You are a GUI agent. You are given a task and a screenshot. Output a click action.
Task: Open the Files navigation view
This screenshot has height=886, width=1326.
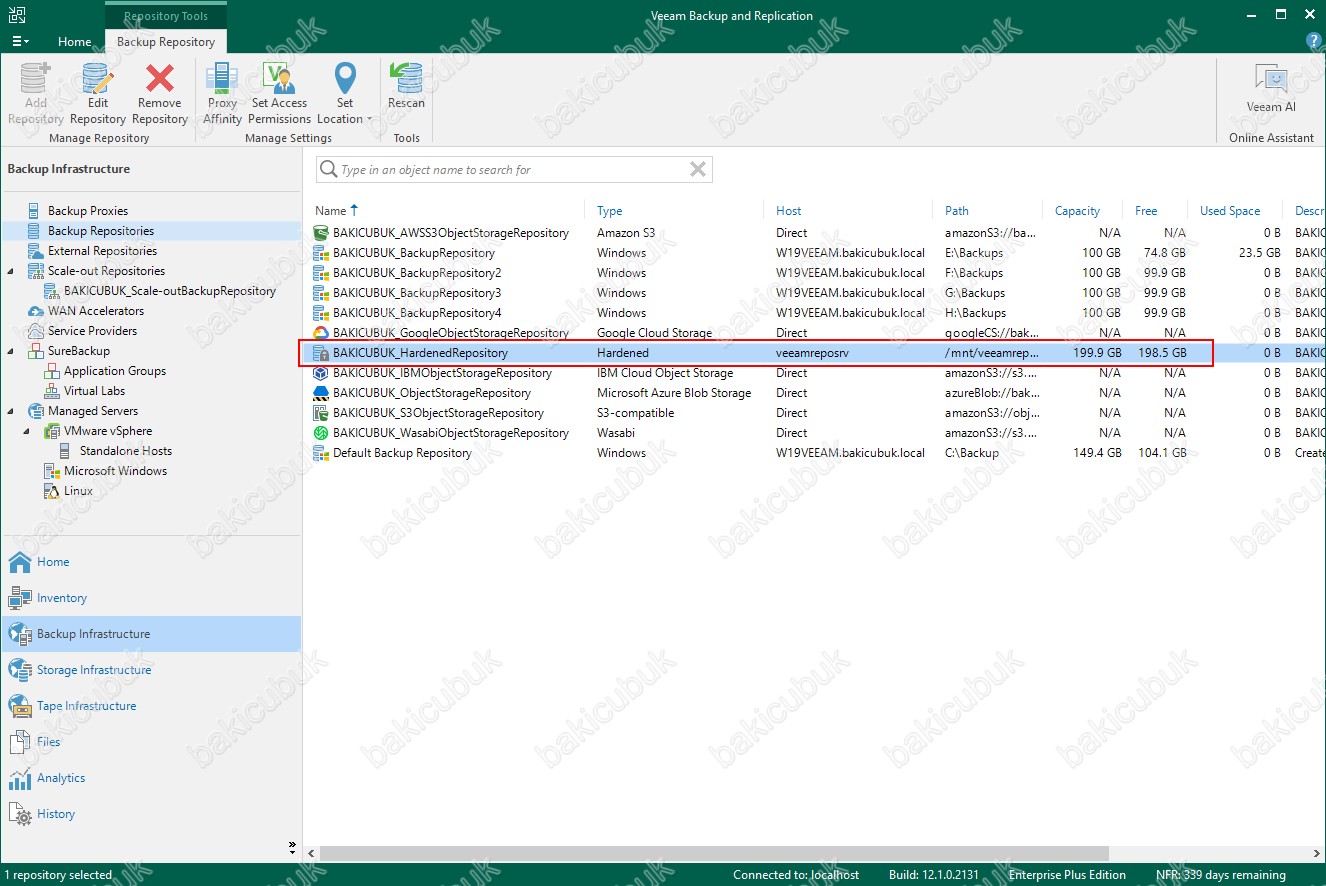click(150, 742)
